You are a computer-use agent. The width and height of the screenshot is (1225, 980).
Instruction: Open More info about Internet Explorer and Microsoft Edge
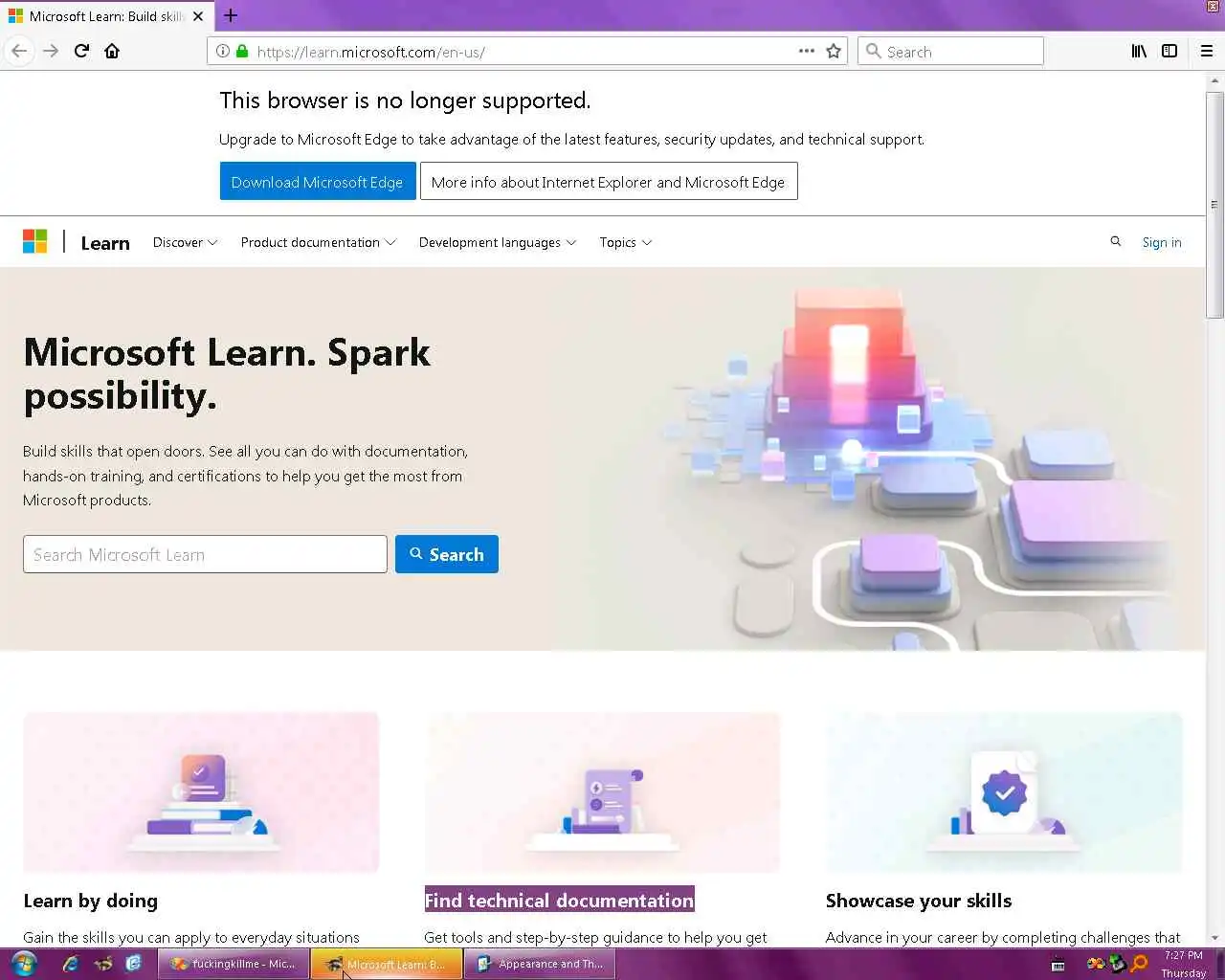609,182
